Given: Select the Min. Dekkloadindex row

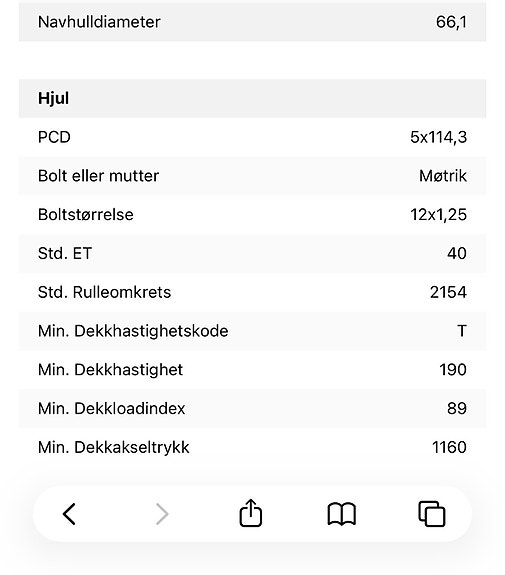Looking at the screenshot, I should click(x=252, y=409).
